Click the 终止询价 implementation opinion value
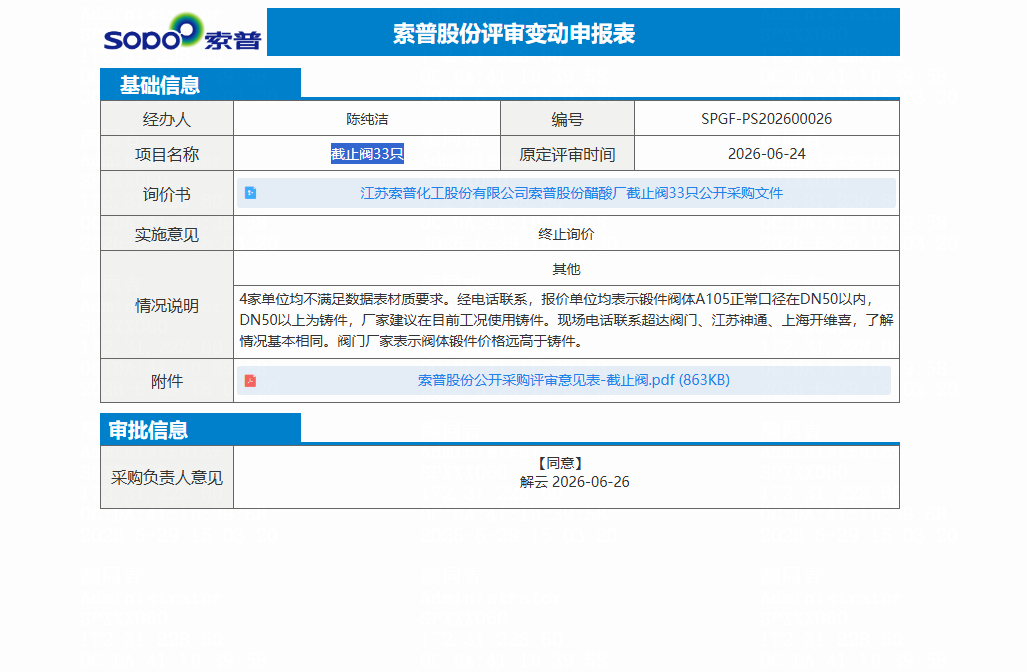This screenshot has height=672, width=1027. pos(566,234)
